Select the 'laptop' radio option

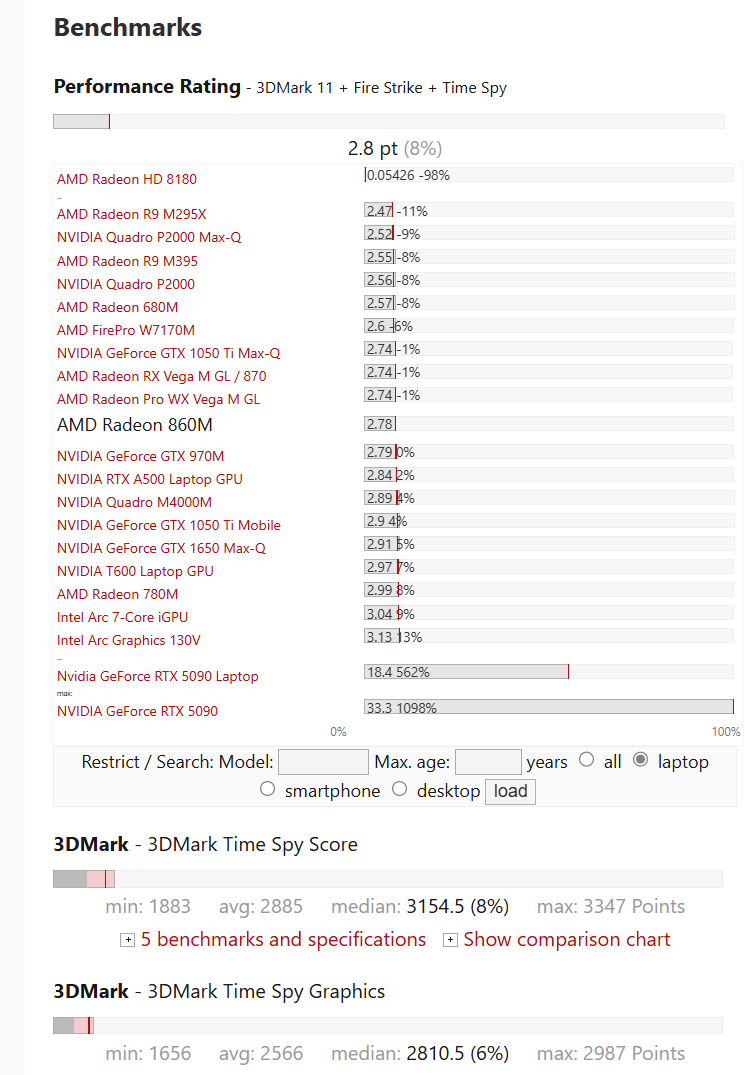(x=640, y=760)
